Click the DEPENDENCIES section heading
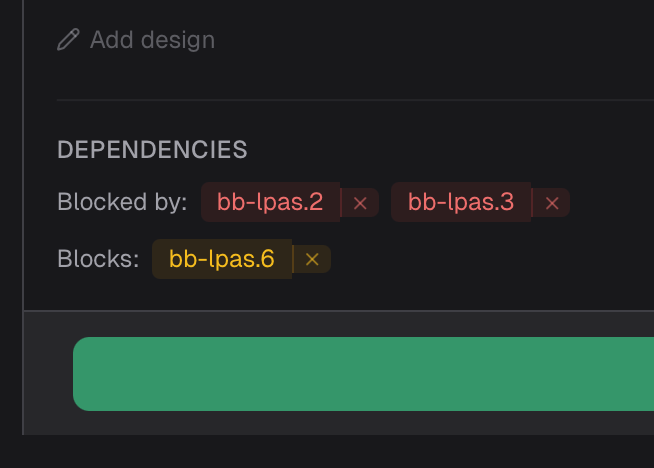The width and height of the screenshot is (654, 468). pyautogui.click(x=152, y=150)
